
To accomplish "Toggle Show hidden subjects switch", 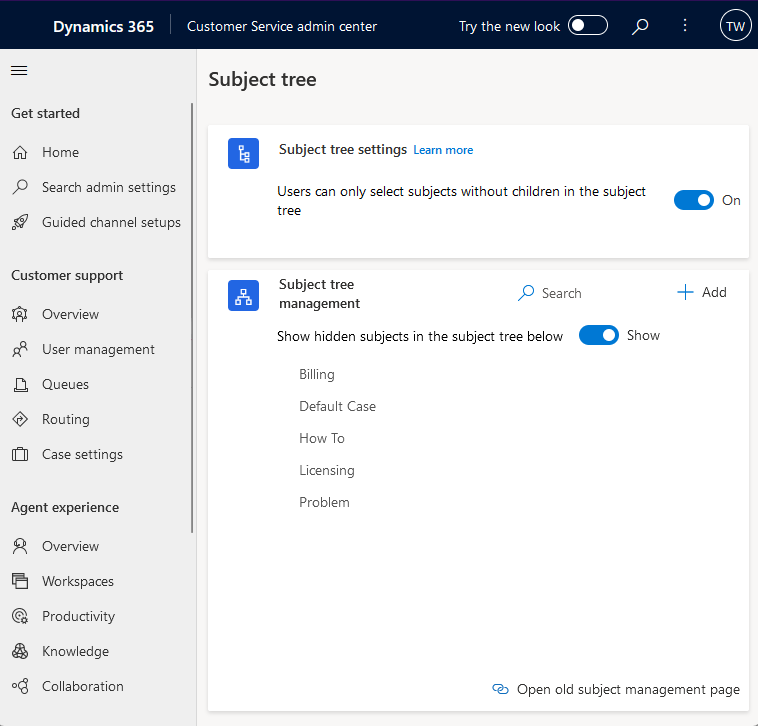I will [598, 335].
